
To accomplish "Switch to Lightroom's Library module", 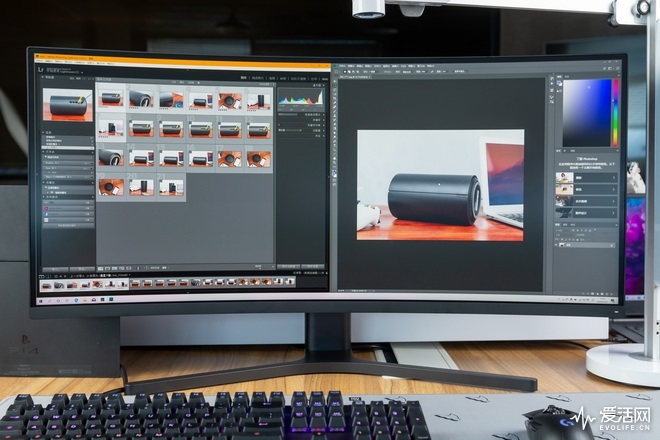I will pyautogui.click(x=244, y=78).
